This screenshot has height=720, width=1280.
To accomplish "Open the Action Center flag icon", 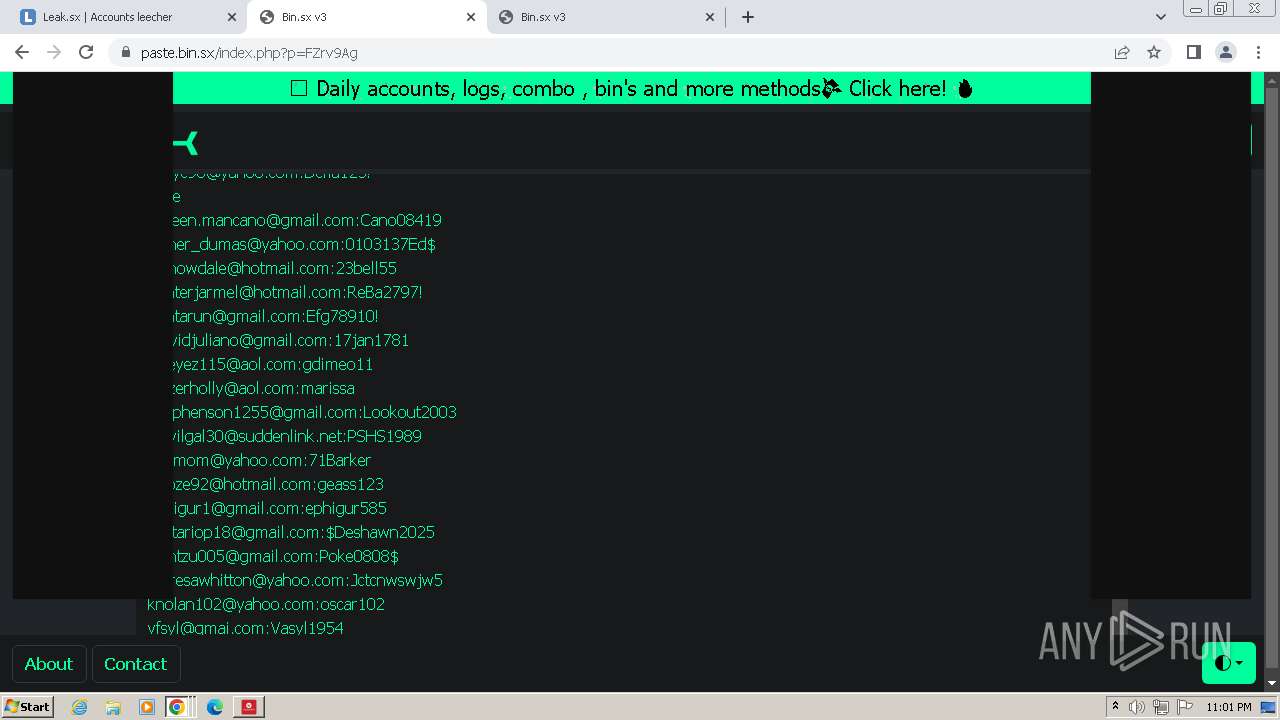I will pyautogui.click(x=1184, y=707).
